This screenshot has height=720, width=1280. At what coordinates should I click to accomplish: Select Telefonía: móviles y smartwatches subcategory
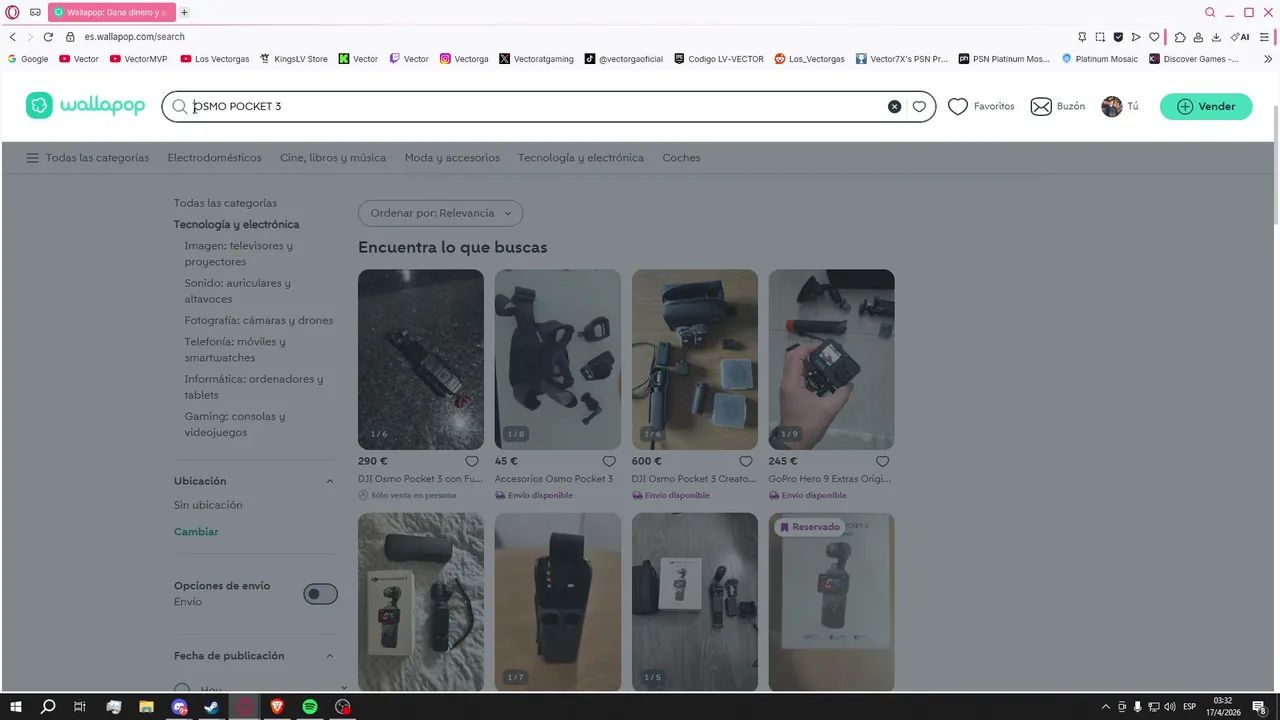235,350
